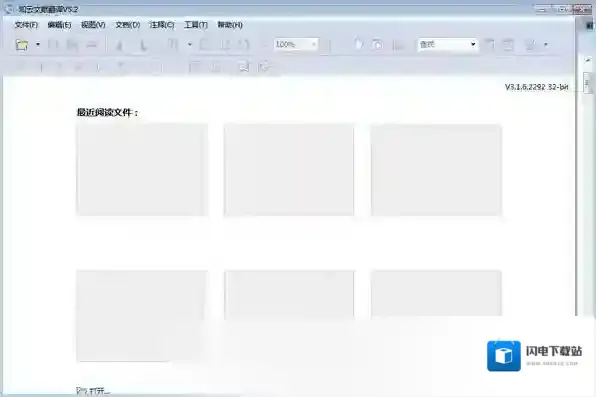Open middle recent file thumbnail in top row
This screenshot has height=397, width=596.
coord(289,170)
